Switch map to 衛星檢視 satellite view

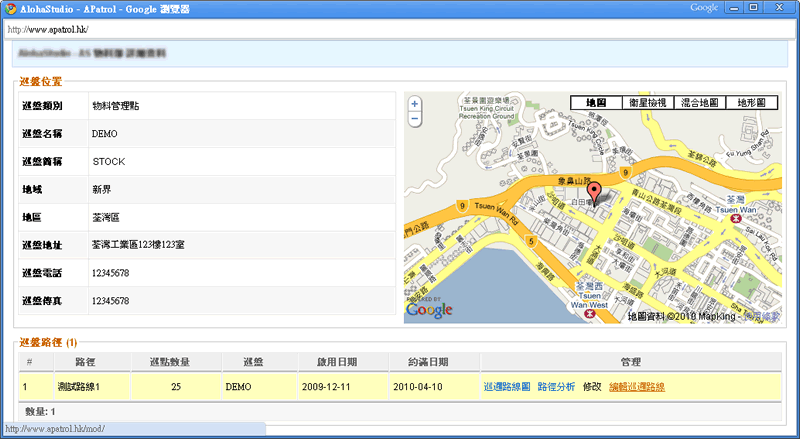click(x=648, y=103)
